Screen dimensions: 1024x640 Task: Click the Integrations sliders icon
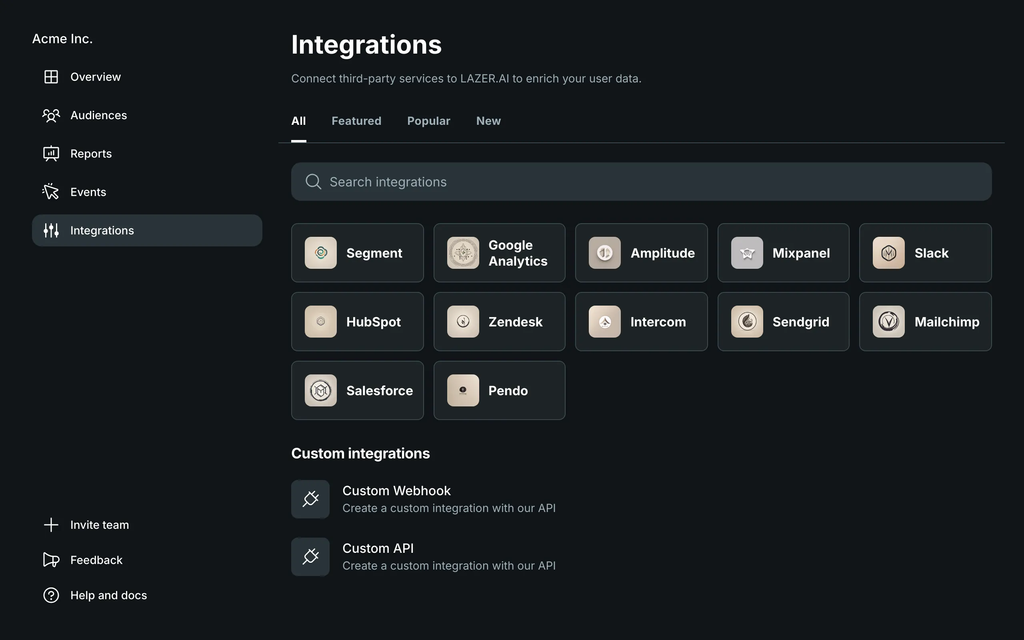tap(51, 231)
